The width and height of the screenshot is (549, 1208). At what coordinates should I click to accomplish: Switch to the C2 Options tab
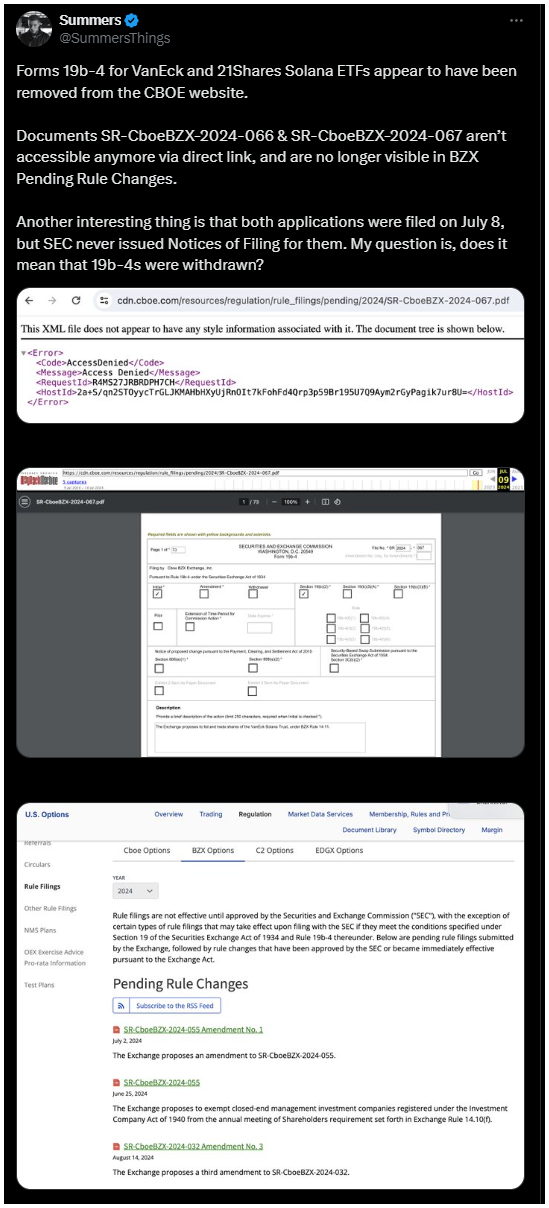pos(274,850)
